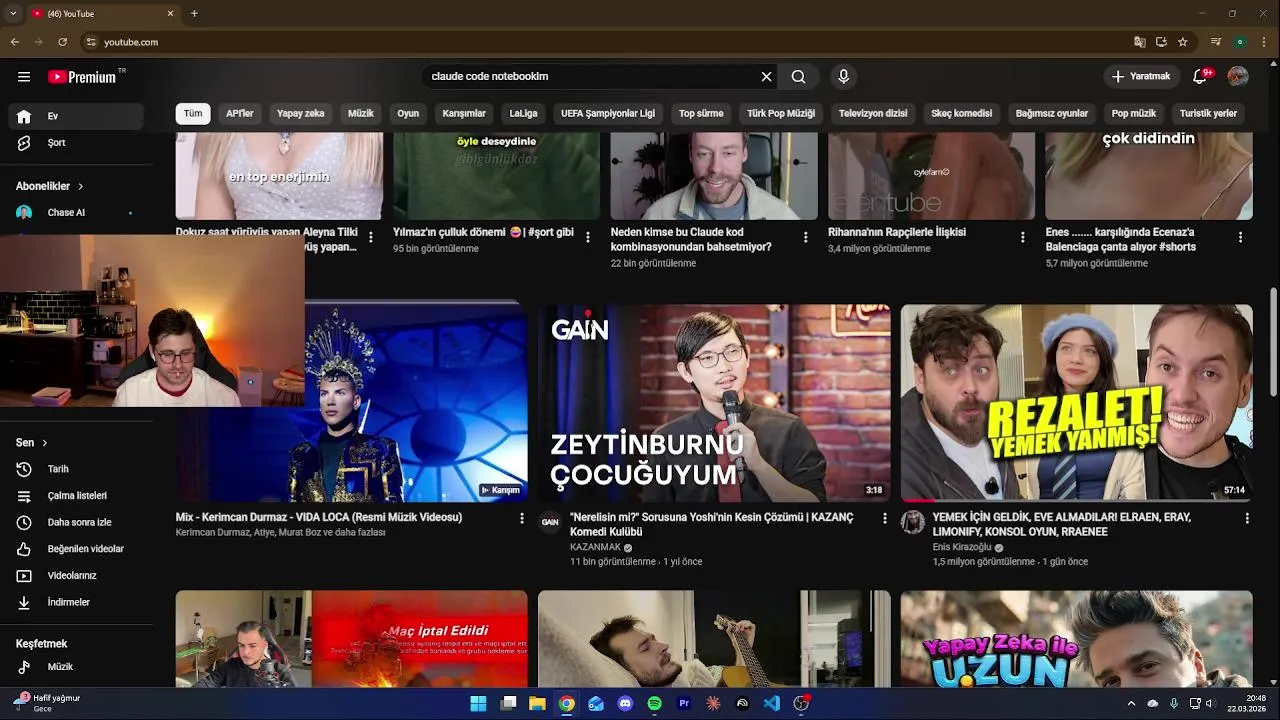Viewport: 1280px width, 720px height.
Task: Select the Televizyon dizisi chip
Action: (873, 114)
